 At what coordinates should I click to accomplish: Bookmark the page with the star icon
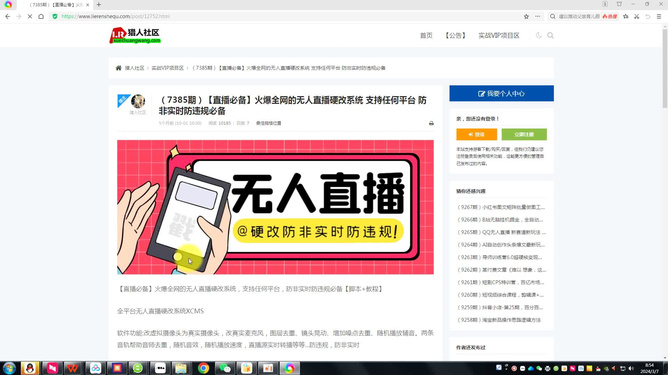point(526,16)
